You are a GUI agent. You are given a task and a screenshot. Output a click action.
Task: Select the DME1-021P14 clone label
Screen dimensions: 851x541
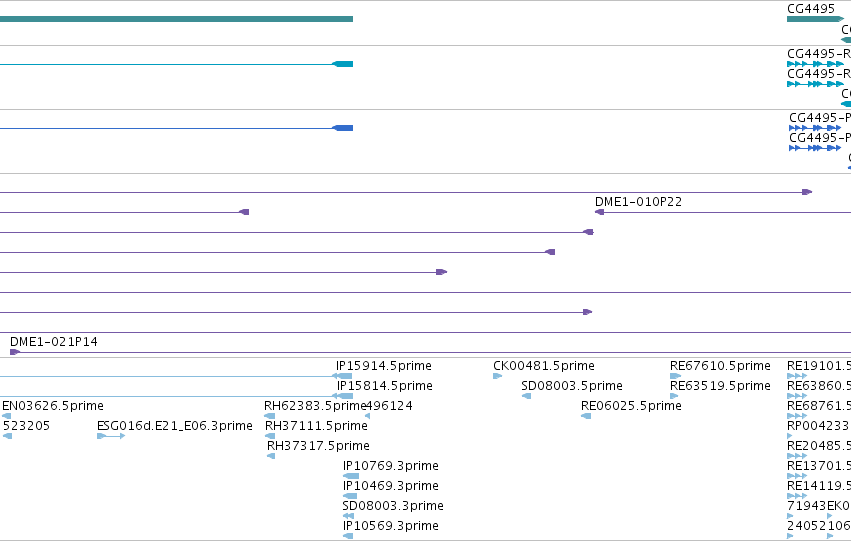[x=54, y=342]
